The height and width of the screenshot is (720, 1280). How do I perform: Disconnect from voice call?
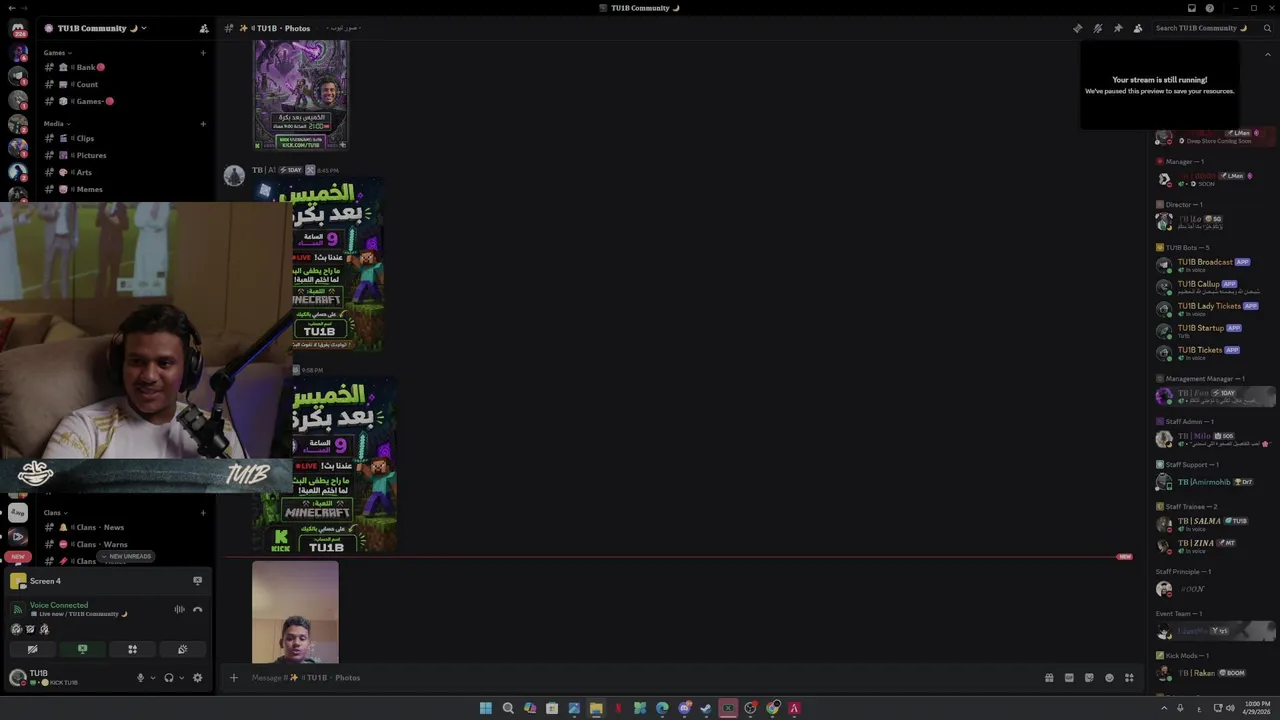point(197,609)
